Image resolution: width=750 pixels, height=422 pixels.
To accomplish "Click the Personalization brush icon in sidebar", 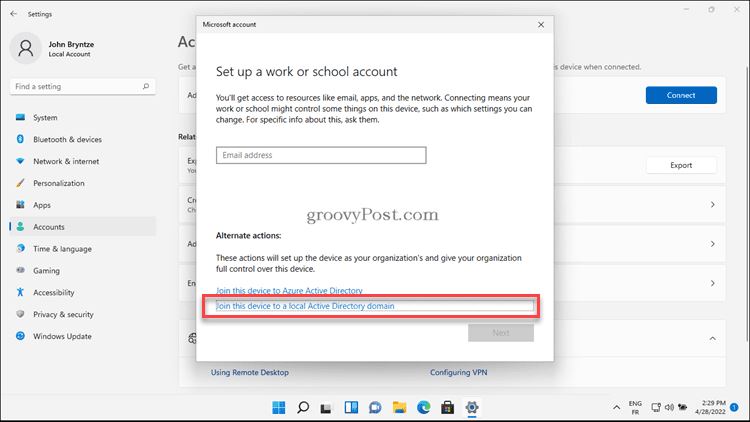I will click(20, 183).
